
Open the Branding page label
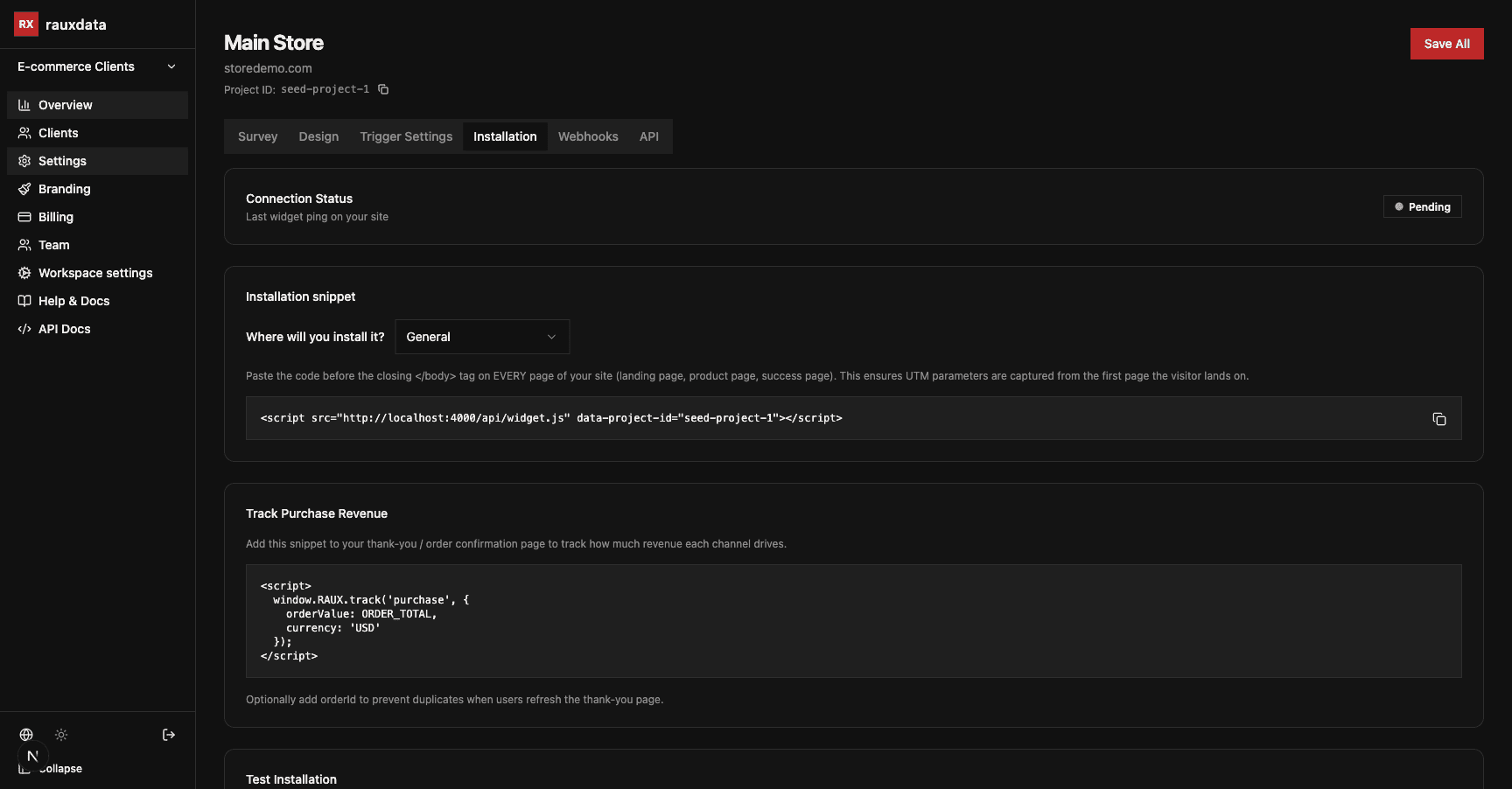[65, 189]
